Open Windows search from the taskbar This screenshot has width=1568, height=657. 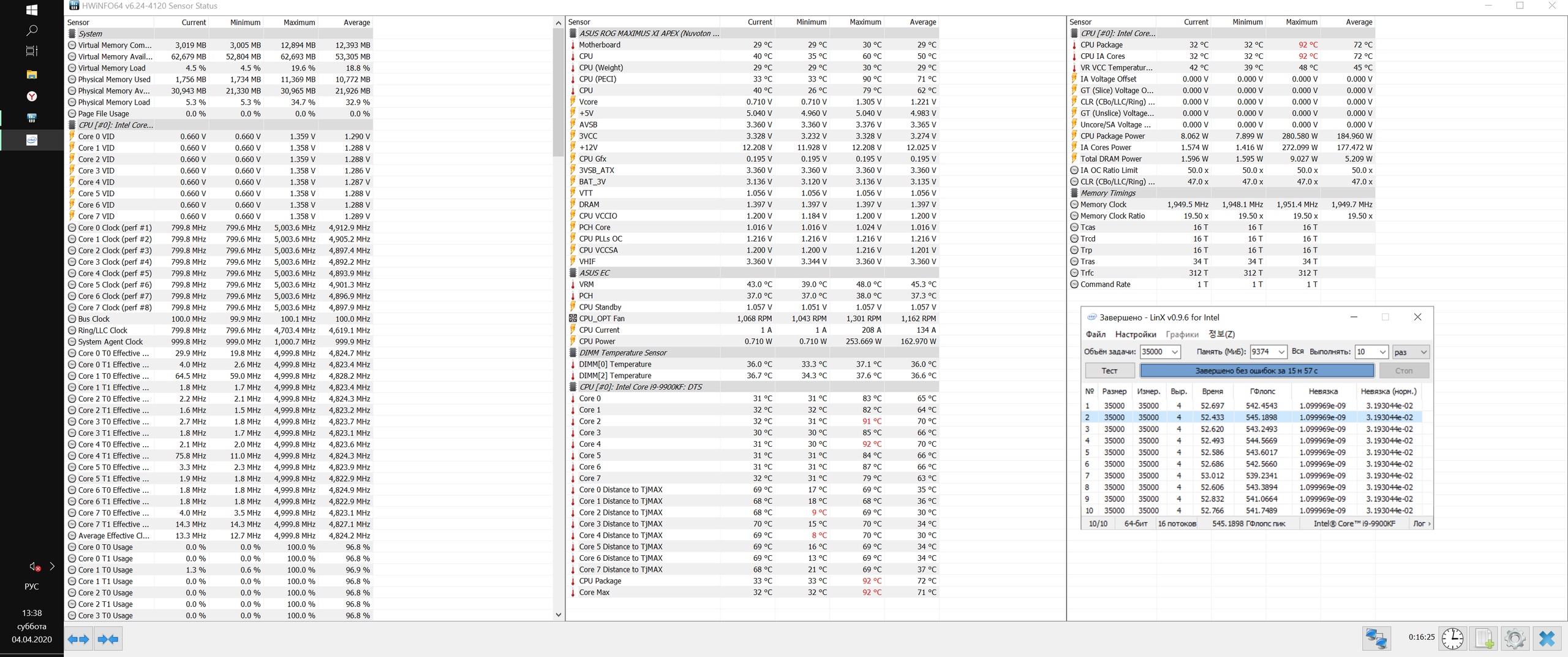click(32, 30)
